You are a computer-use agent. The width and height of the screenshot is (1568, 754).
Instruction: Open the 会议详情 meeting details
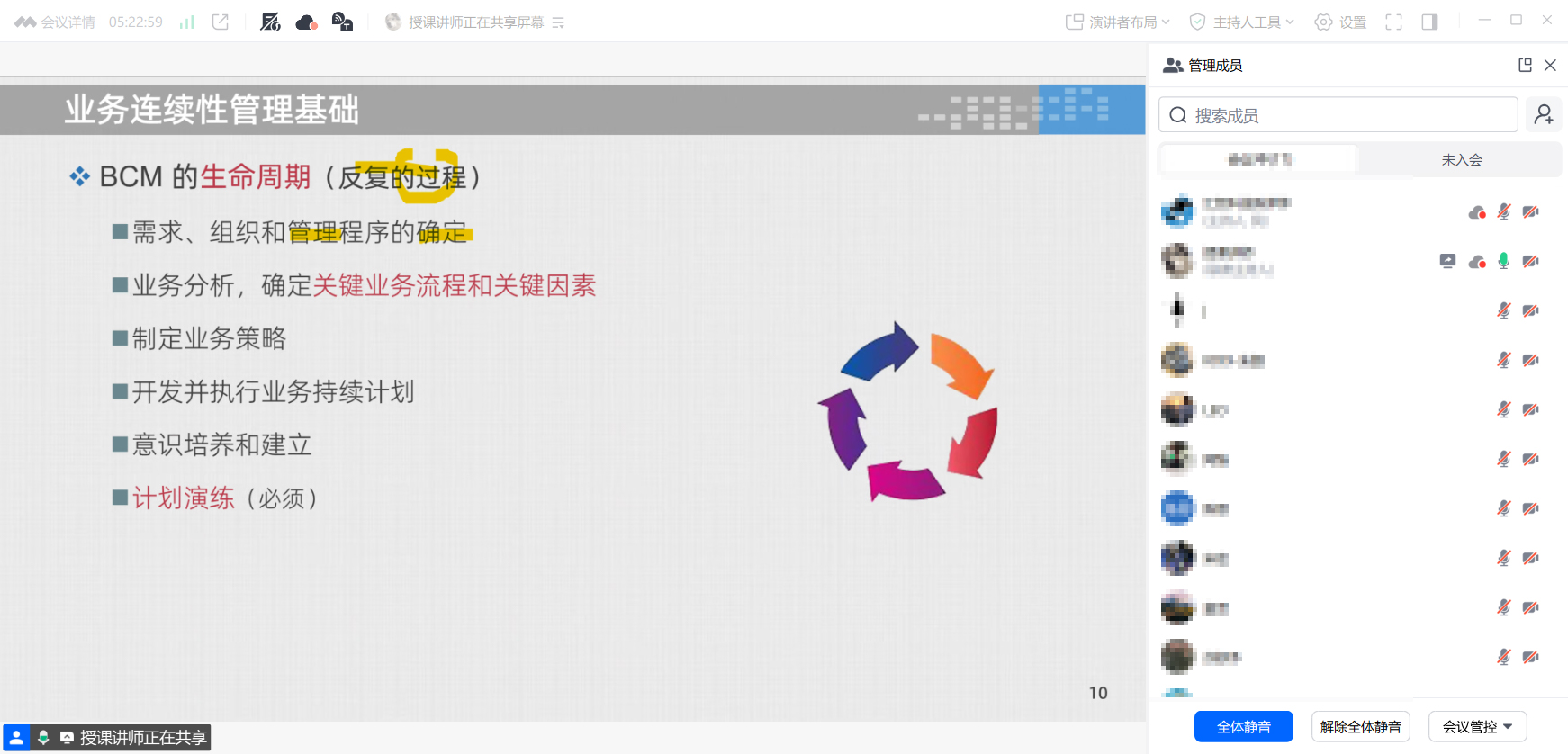coord(56,22)
